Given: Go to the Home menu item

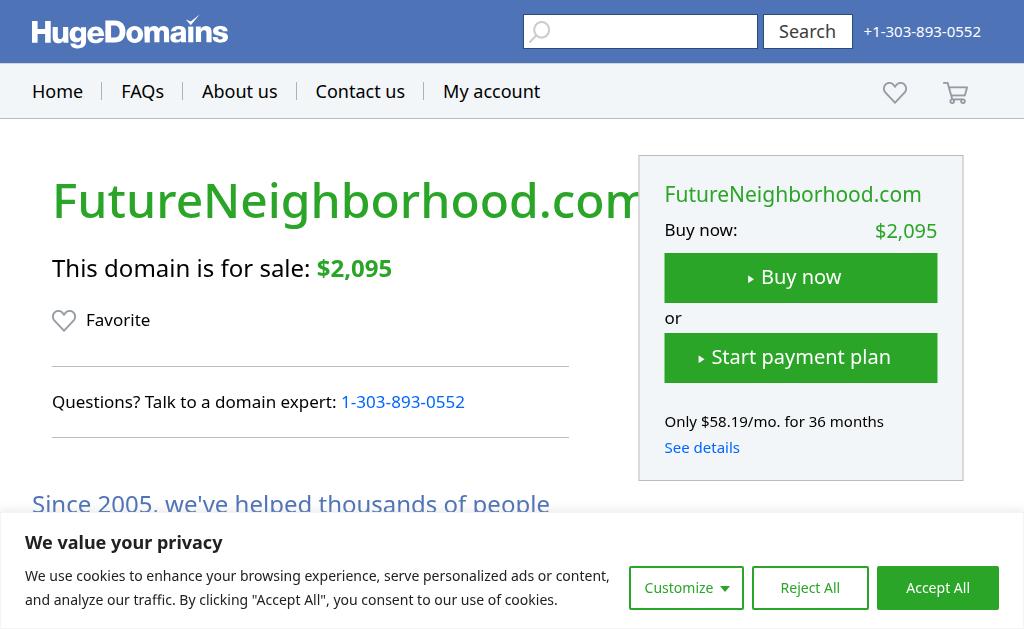Looking at the screenshot, I should (x=57, y=91).
